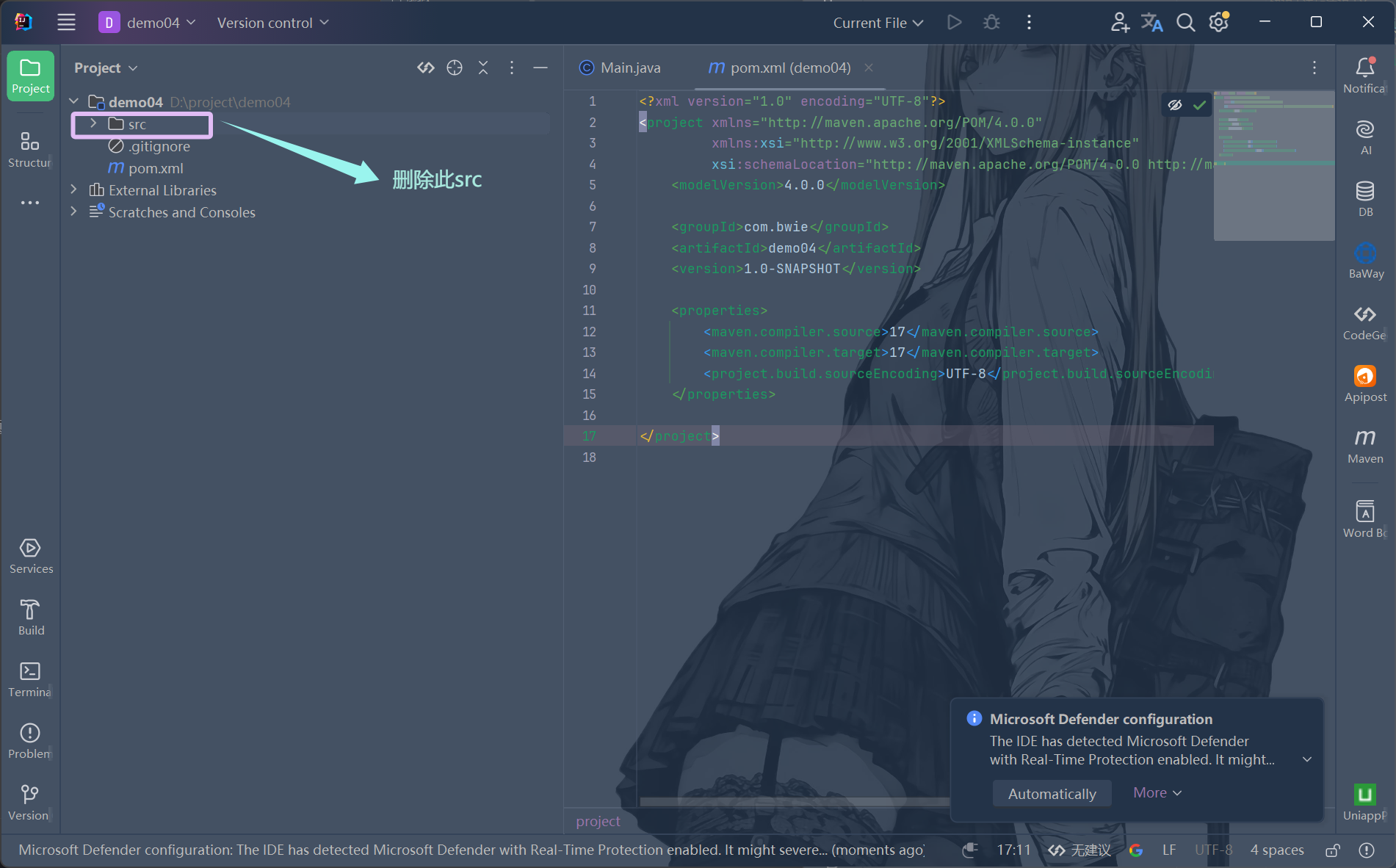The height and width of the screenshot is (868, 1396).
Task: Open the Maven tool window
Action: click(1365, 446)
